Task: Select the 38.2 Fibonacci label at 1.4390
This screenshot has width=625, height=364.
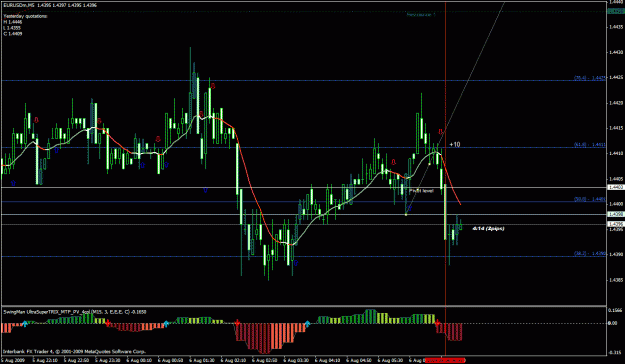Action: 590,254
